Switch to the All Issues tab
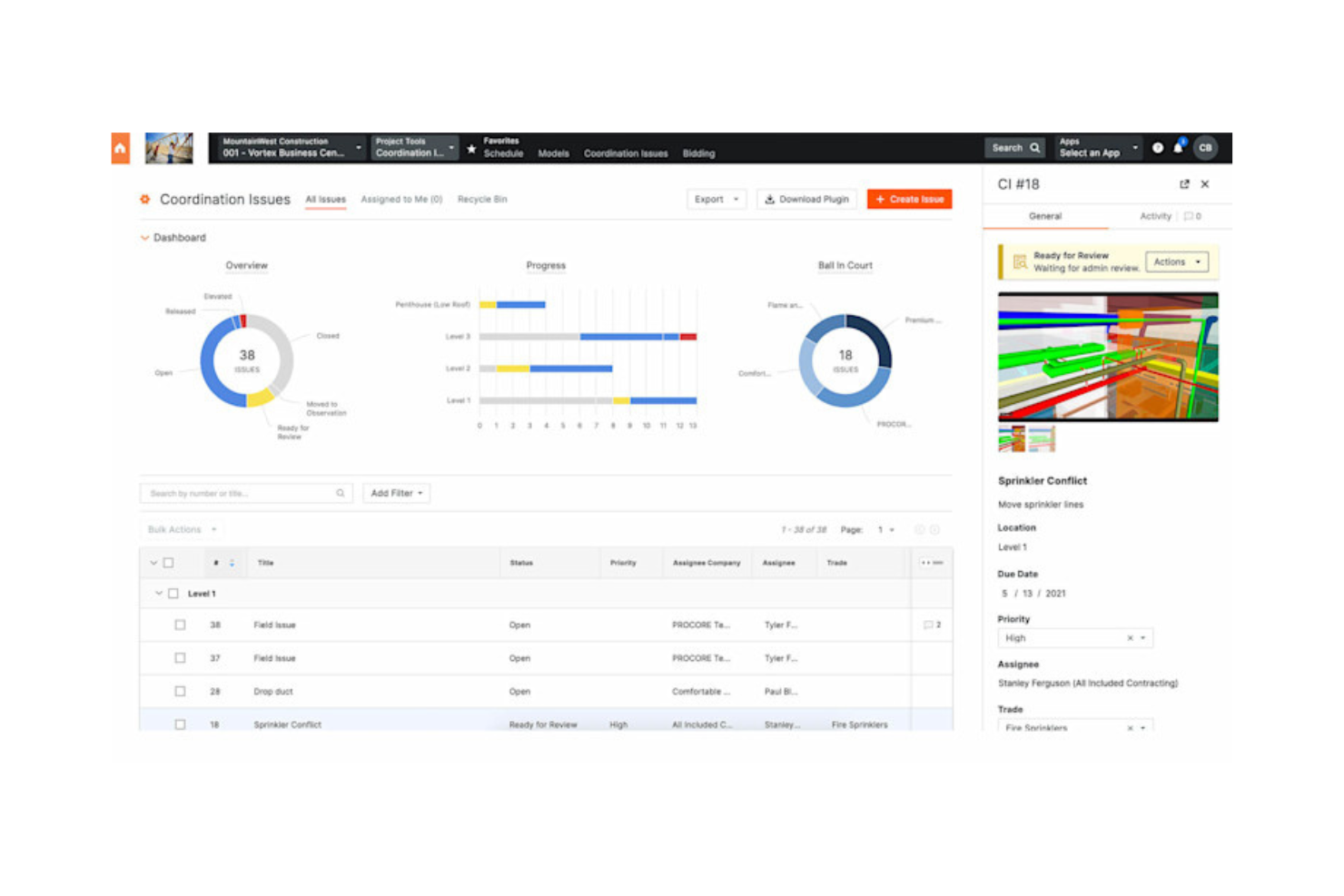Image resolution: width=1344 pixels, height=896 pixels. click(325, 199)
